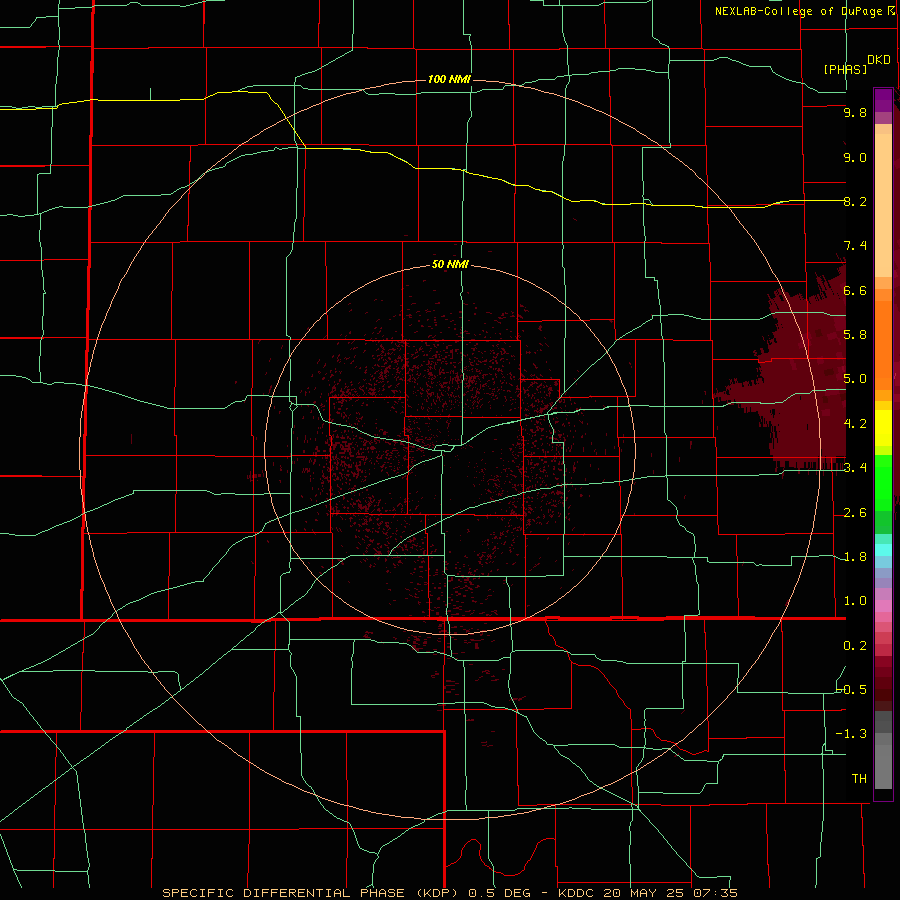This screenshot has height=900, width=900.
Task: Pick the orange segment of the color bar
Action: point(883,344)
